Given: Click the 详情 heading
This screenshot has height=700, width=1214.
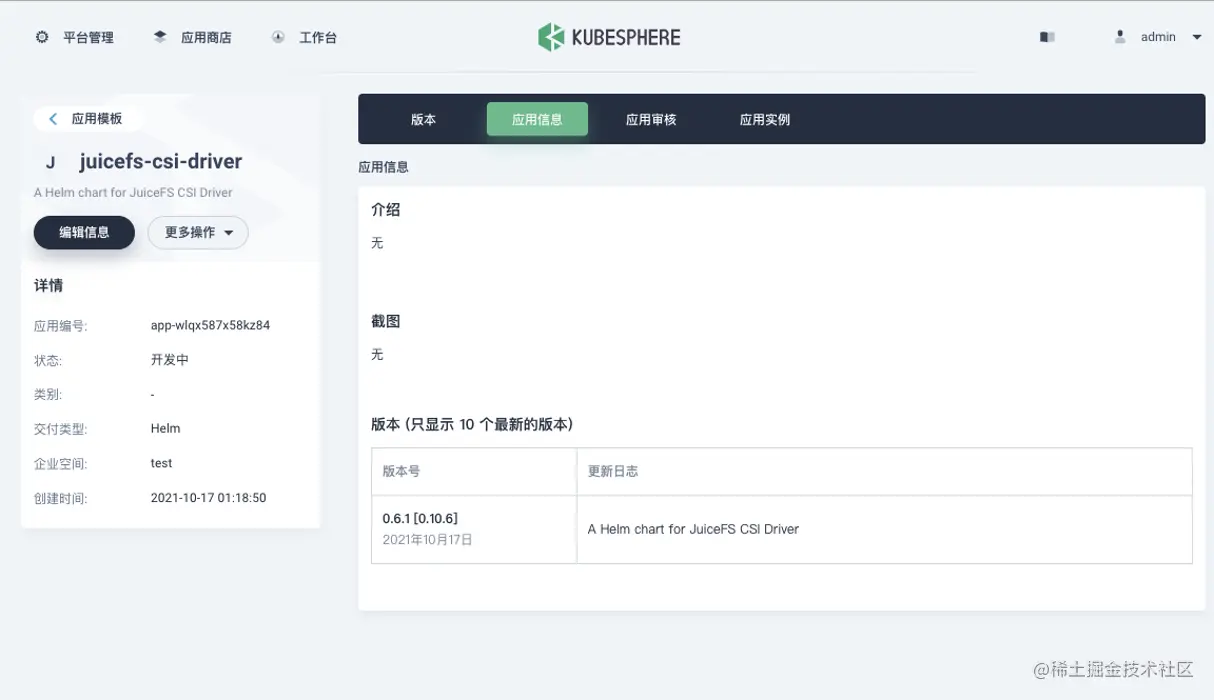Looking at the screenshot, I should [x=48, y=286].
